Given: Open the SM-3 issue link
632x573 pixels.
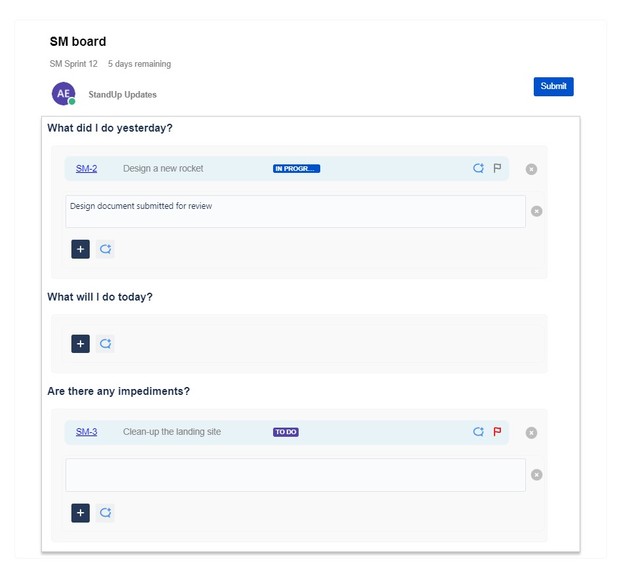Looking at the screenshot, I should pos(86,432).
